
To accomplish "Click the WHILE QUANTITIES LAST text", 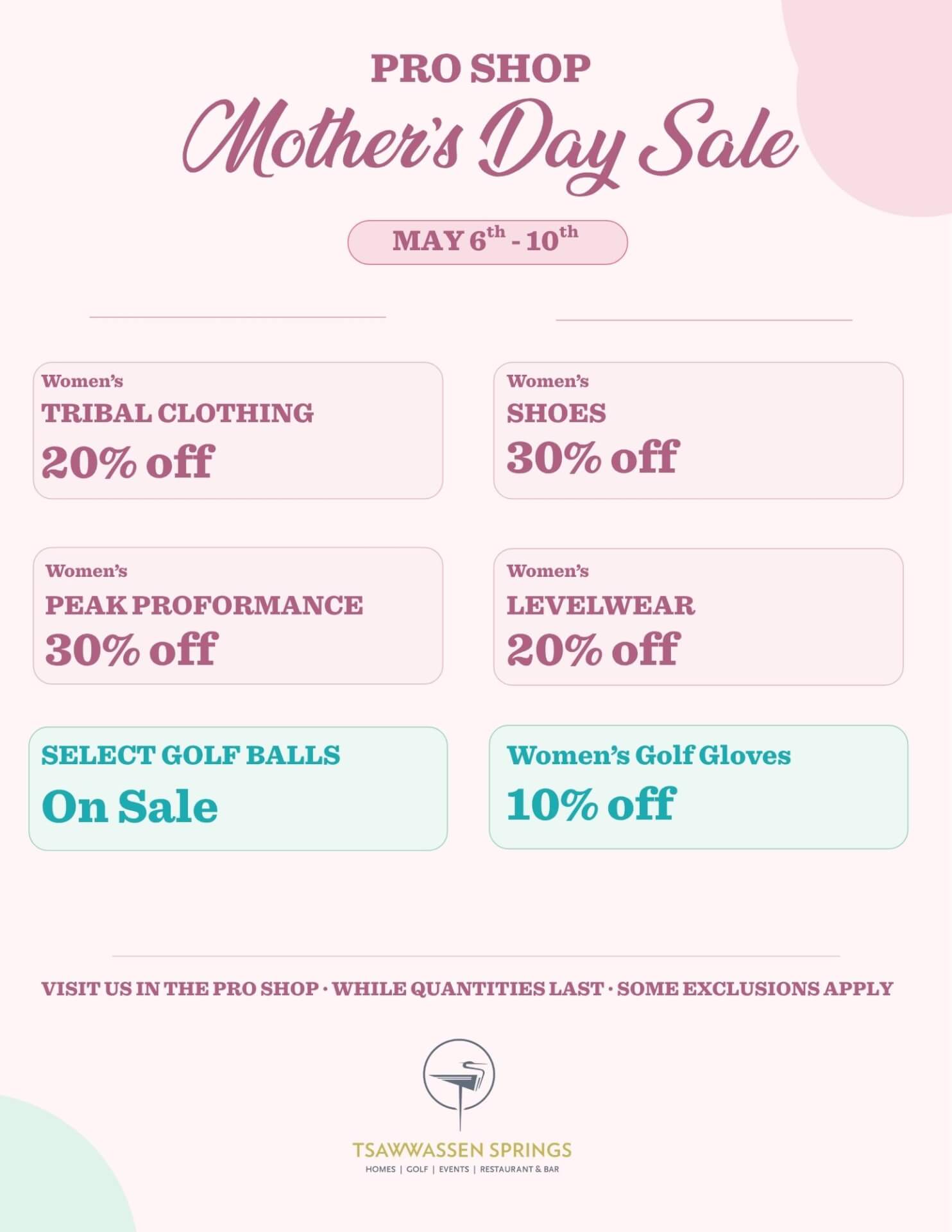I will click(x=468, y=989).
